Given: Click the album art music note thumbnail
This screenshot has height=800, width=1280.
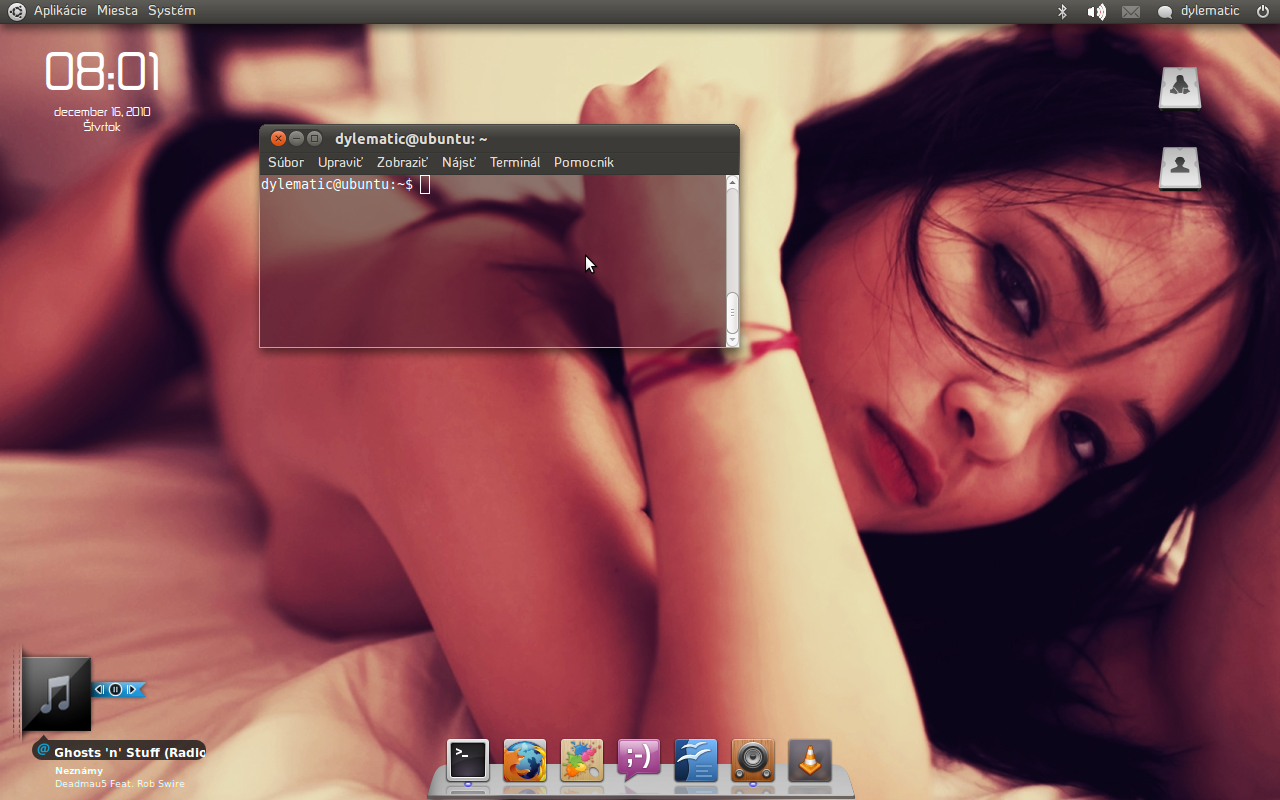Looking at the screenshot, I should click(x=56, y=693).
